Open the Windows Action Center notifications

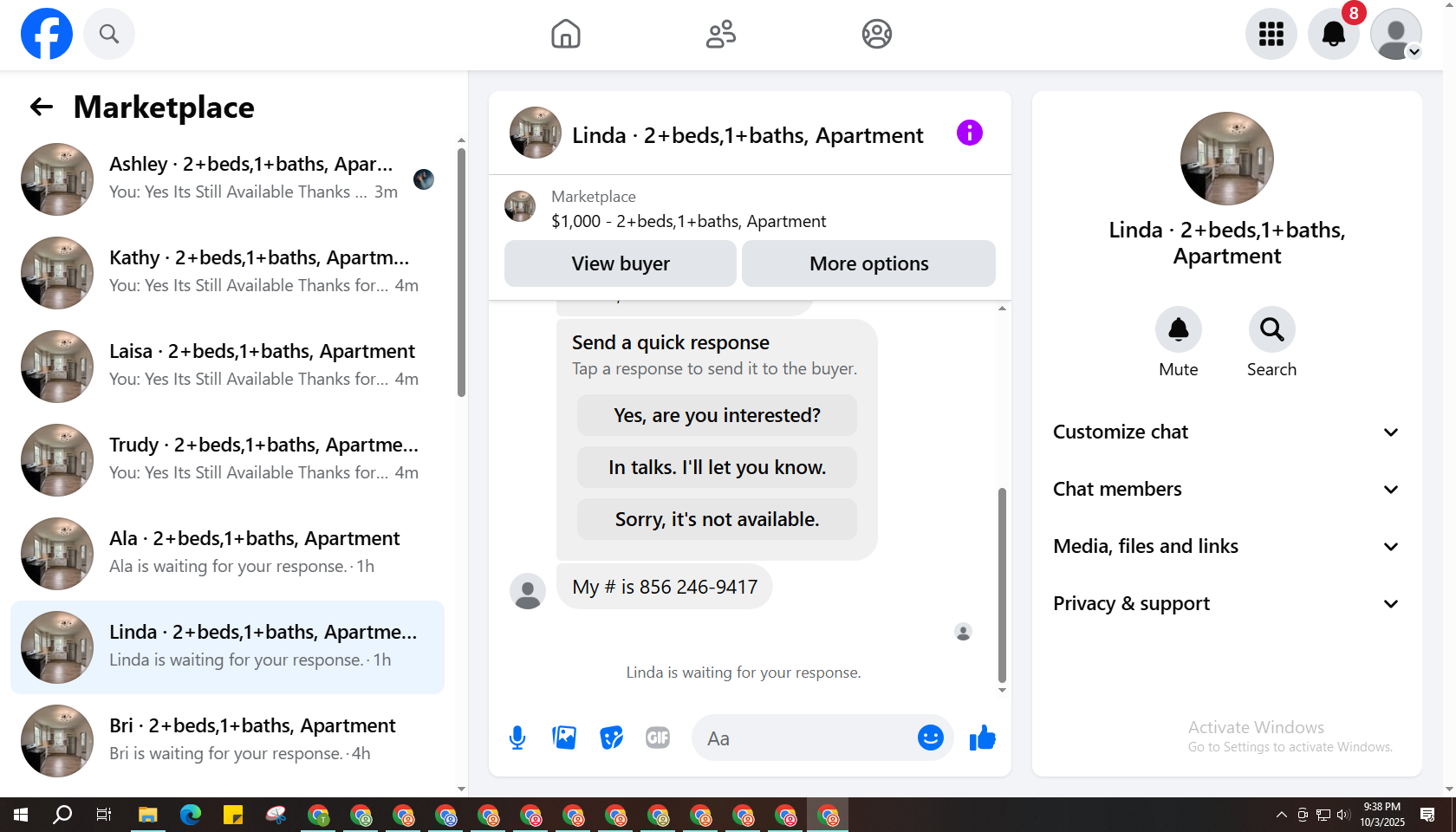[1427, 815]
